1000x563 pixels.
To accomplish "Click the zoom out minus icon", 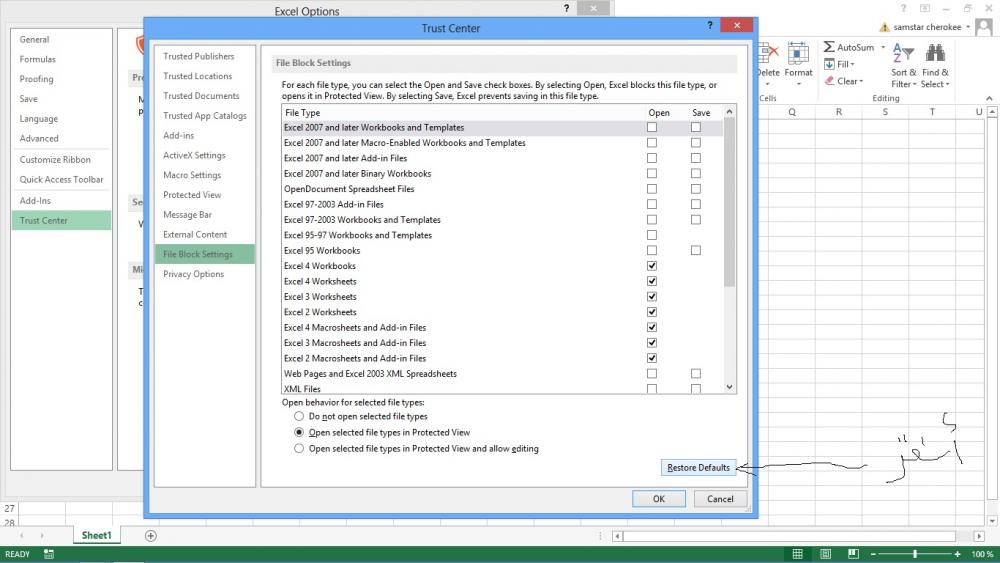I will click(873, 554).
